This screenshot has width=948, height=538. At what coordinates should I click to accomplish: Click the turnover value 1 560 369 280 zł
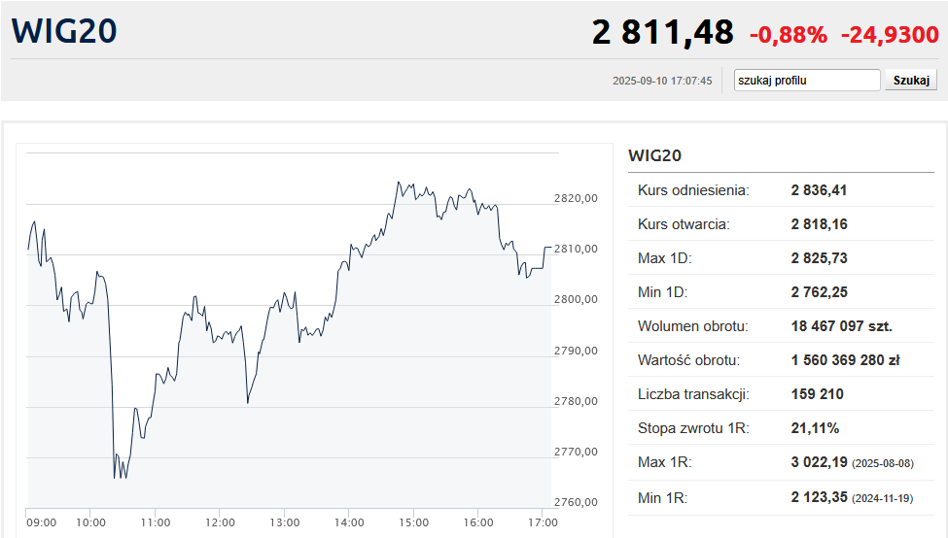coord(845,360)
